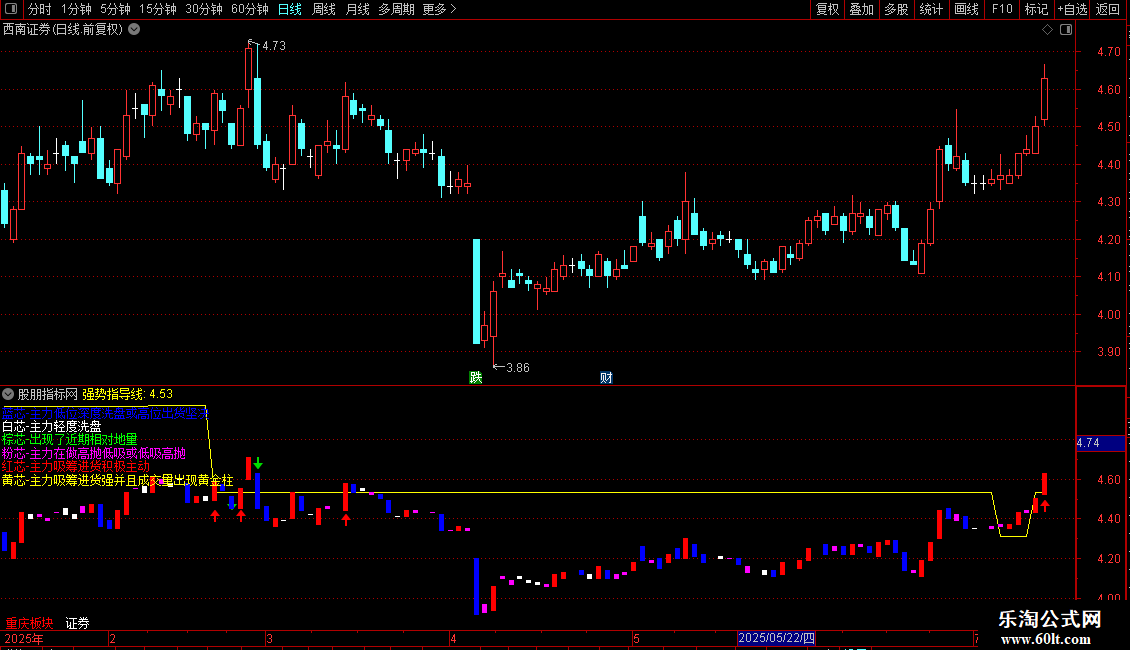Image resolution: width=1130 pixels, height=650 pixels.
Task: Click the diamond icon above the chart
Action: tap(1047, 30)
